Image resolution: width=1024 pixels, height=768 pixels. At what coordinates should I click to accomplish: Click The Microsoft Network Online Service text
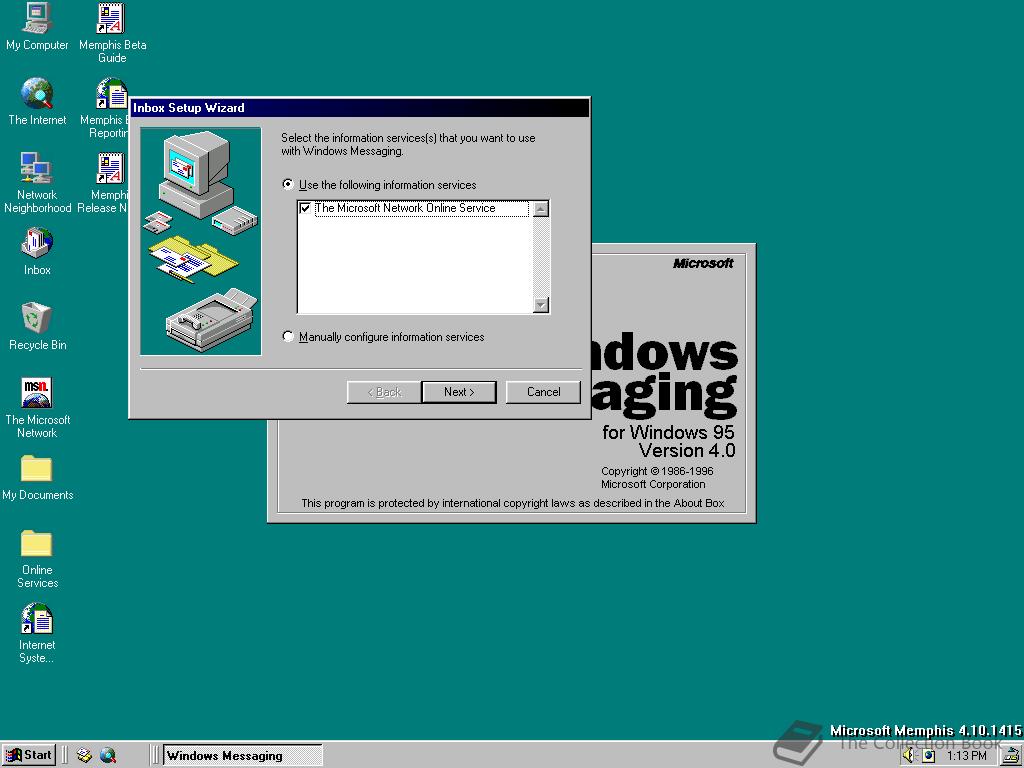[x=405, y=208]
